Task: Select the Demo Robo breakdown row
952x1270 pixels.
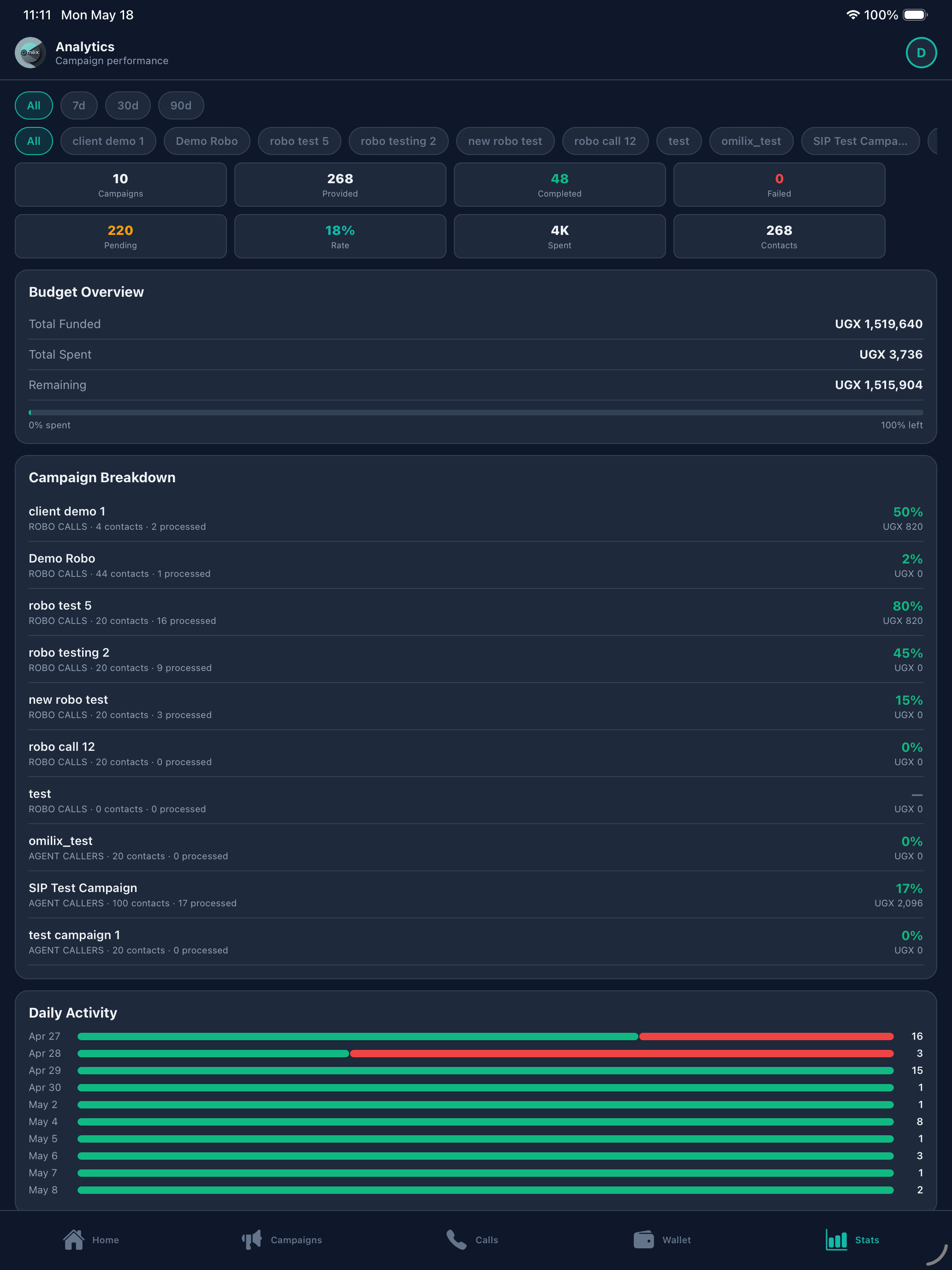Action: coord(476,565)
